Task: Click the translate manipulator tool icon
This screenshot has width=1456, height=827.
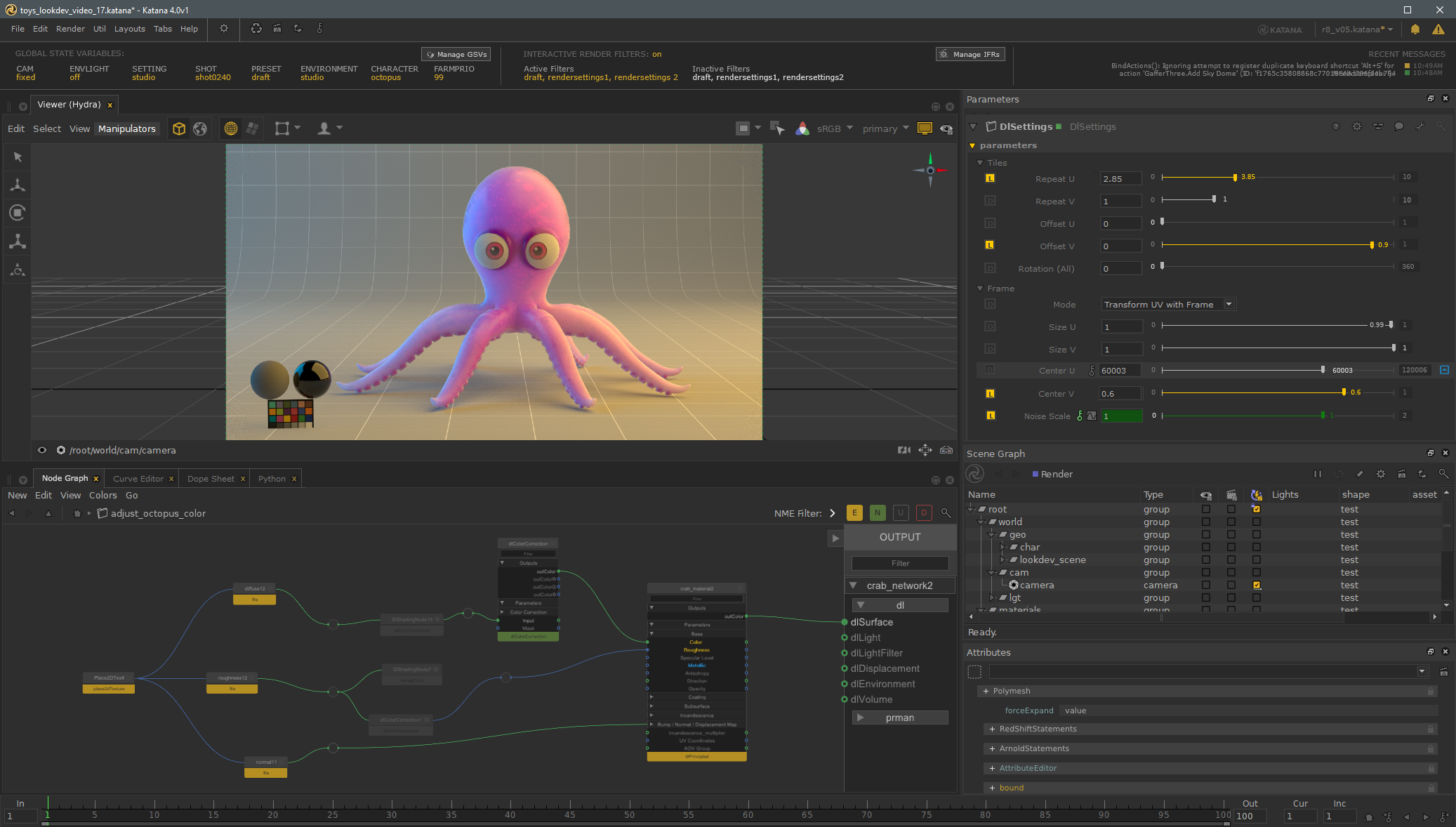Action: pos(18,185)
